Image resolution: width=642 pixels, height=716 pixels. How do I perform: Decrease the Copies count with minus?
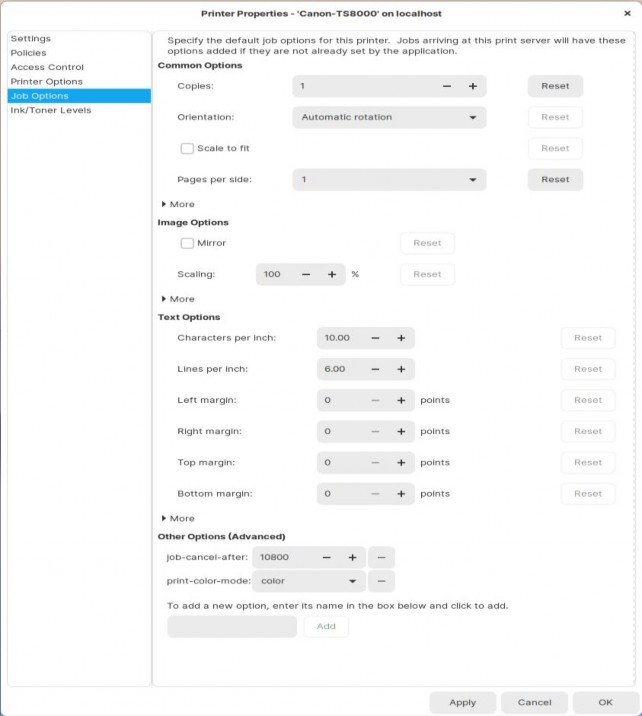[447, 86]
